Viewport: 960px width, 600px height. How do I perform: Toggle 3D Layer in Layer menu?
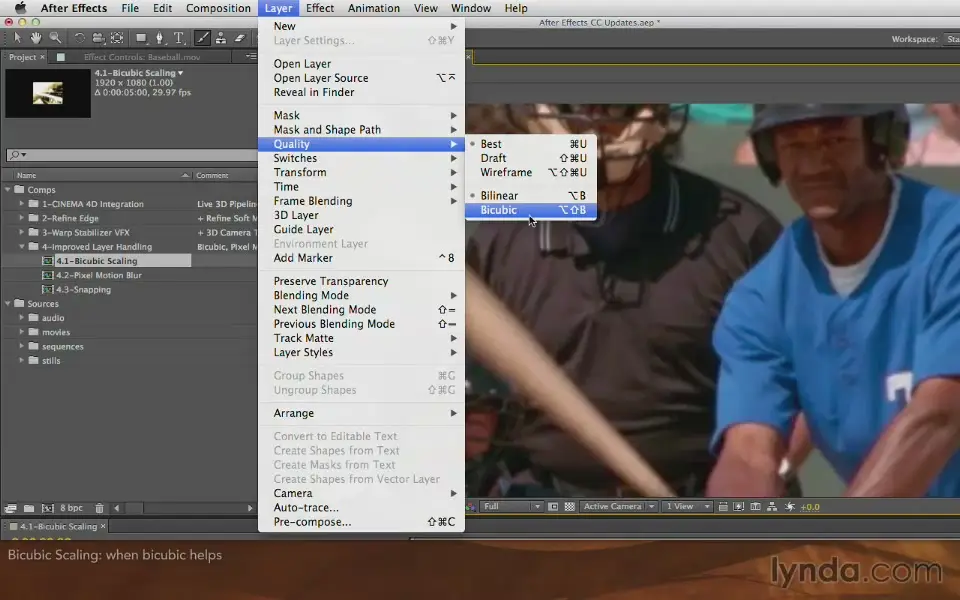(x=361, y=215)
